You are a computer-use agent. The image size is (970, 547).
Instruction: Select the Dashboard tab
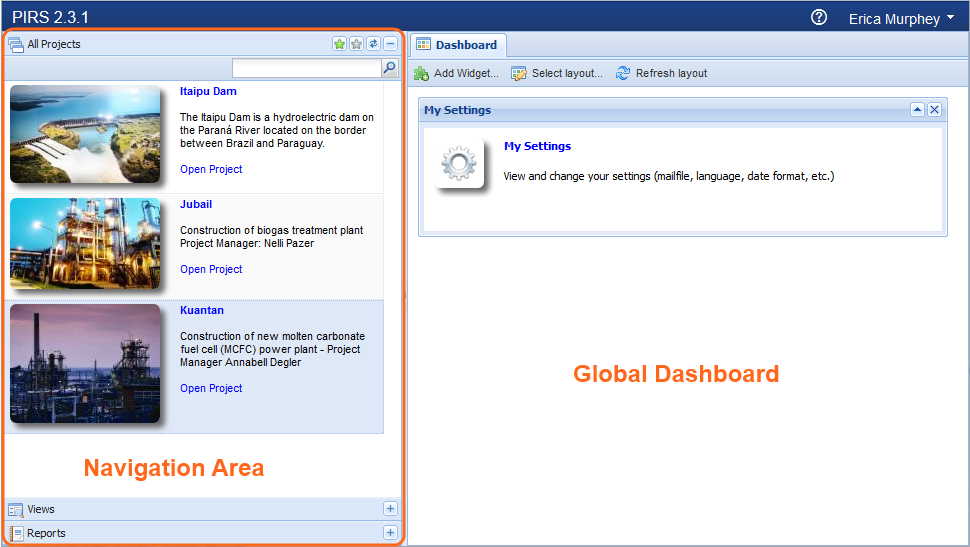pos(458,45)
